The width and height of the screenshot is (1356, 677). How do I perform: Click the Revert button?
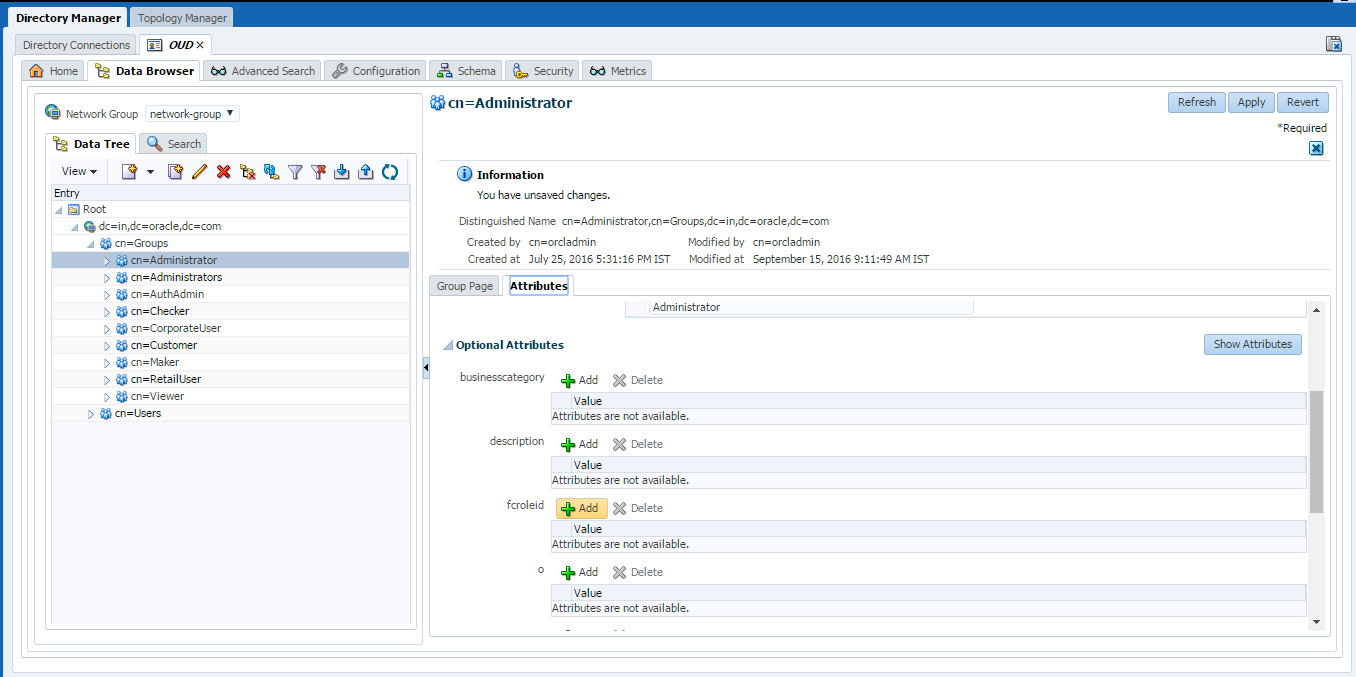point(1303,102)
